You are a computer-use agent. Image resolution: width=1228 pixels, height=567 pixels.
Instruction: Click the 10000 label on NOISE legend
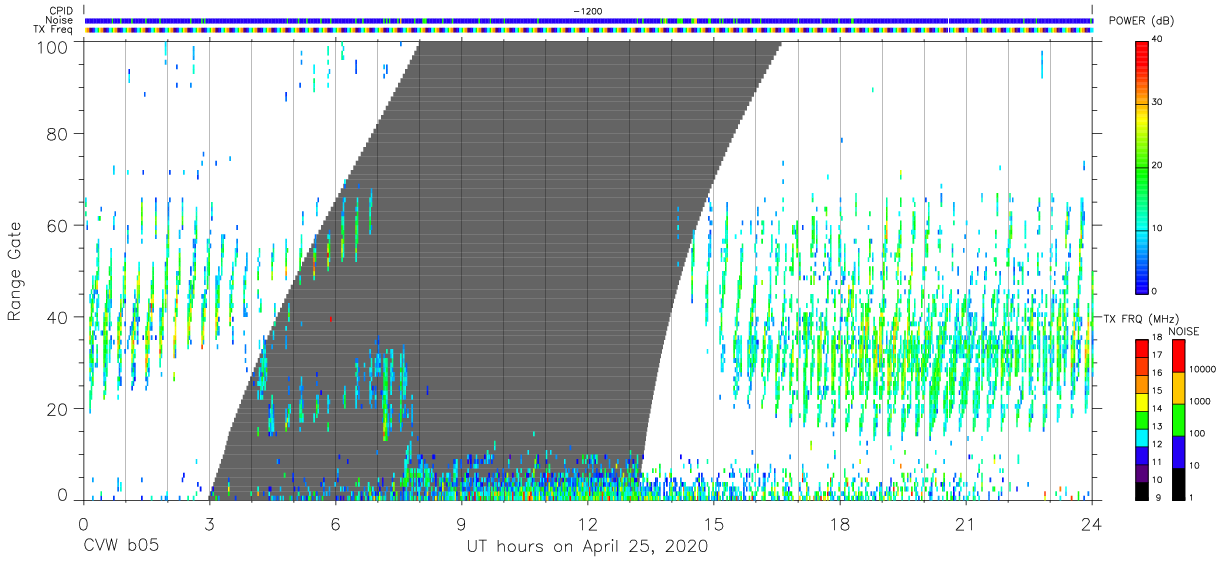[x=1203, y=370]
